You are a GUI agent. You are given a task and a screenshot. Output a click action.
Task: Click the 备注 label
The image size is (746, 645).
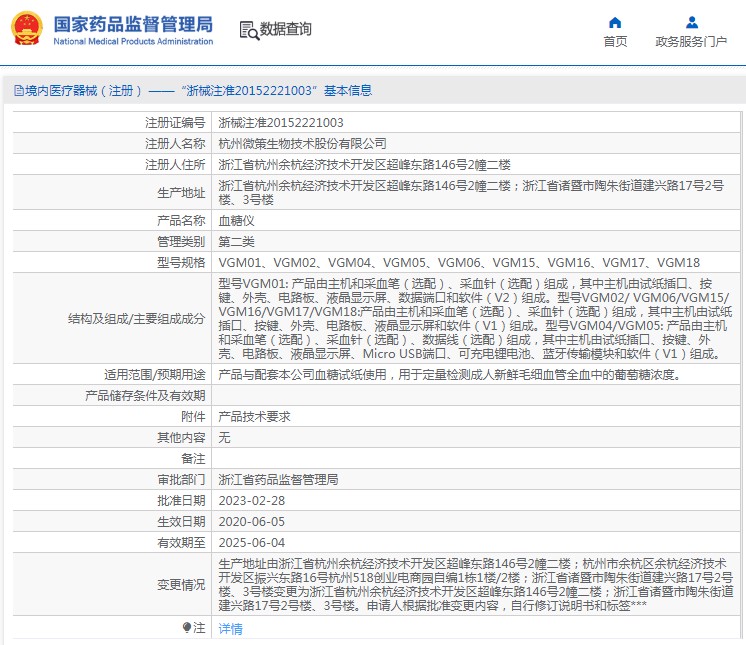(x=193, y=459)
